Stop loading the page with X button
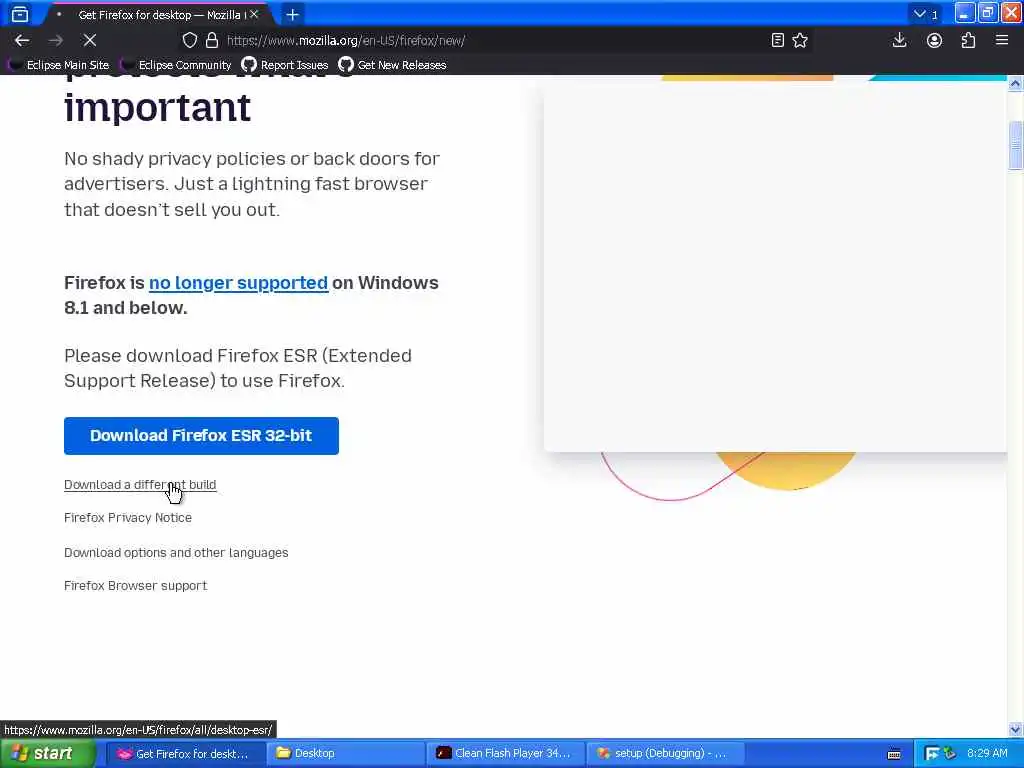Screen dimensions: 1024x768 90,40
